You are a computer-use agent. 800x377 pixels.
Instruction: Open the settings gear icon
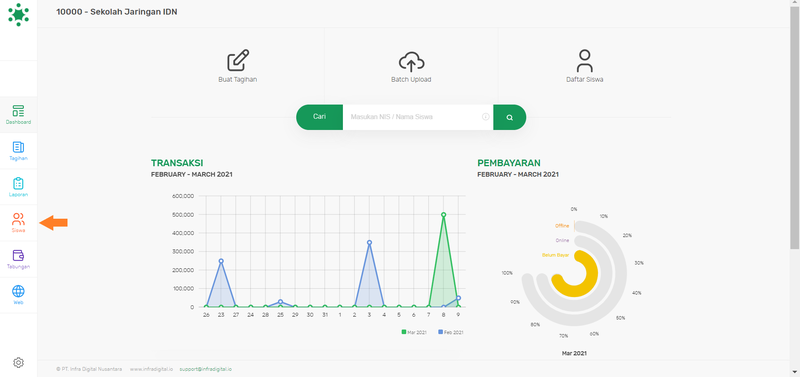18,363
